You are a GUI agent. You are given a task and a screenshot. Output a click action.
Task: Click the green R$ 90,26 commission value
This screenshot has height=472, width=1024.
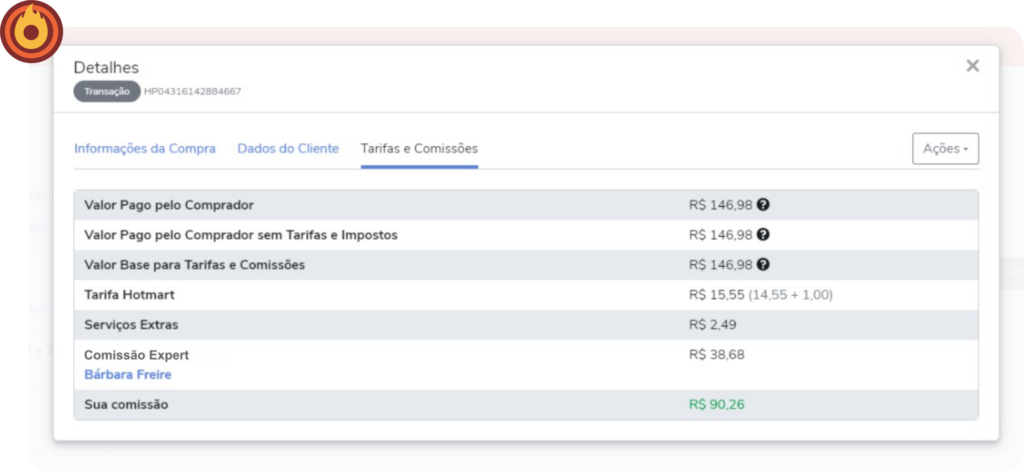click(x=717, y=405)
